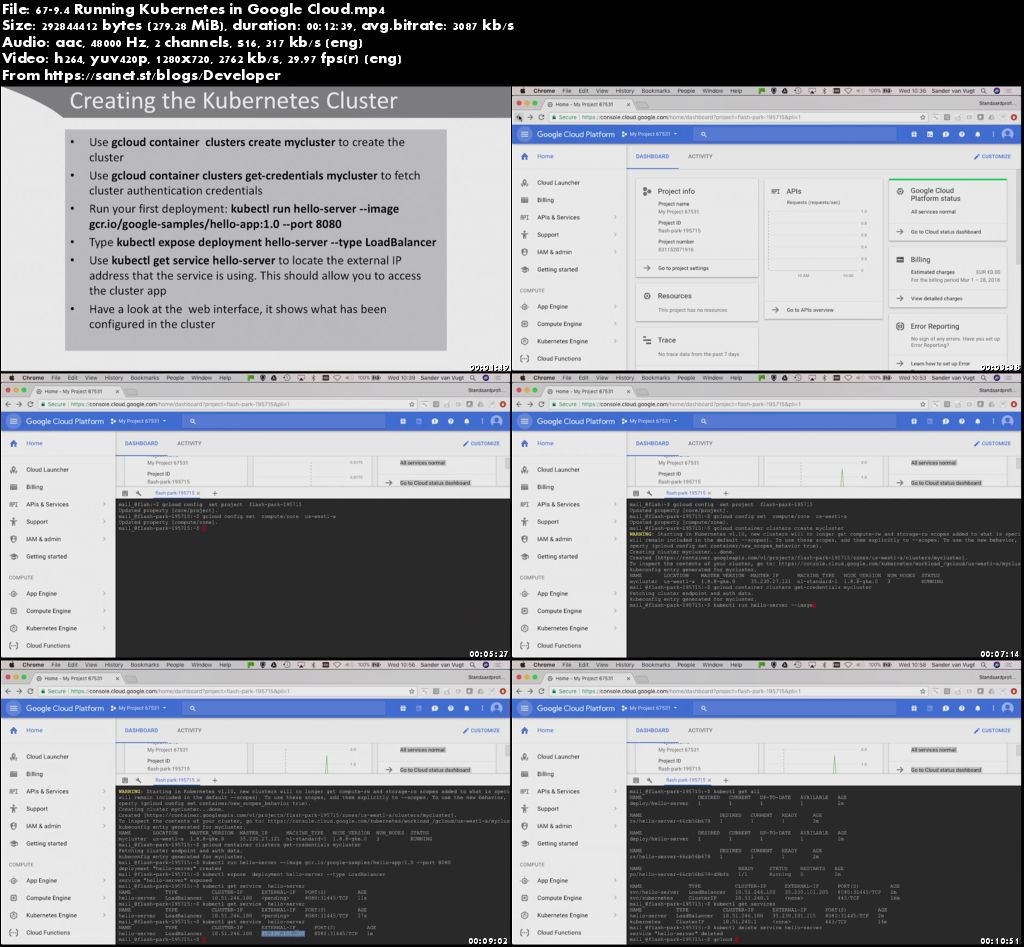Click Learn how to set up Error Reporting link
Image resolution: width=1024 pixels, height=947 pixels.
940,364
